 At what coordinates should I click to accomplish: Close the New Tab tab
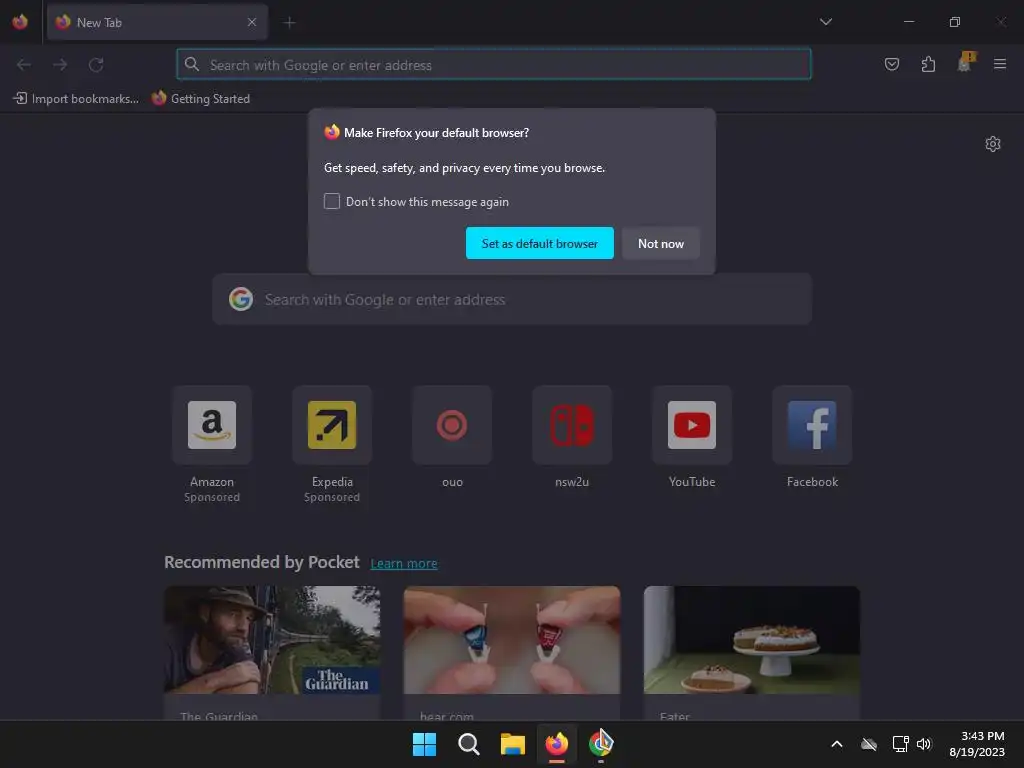252,22
